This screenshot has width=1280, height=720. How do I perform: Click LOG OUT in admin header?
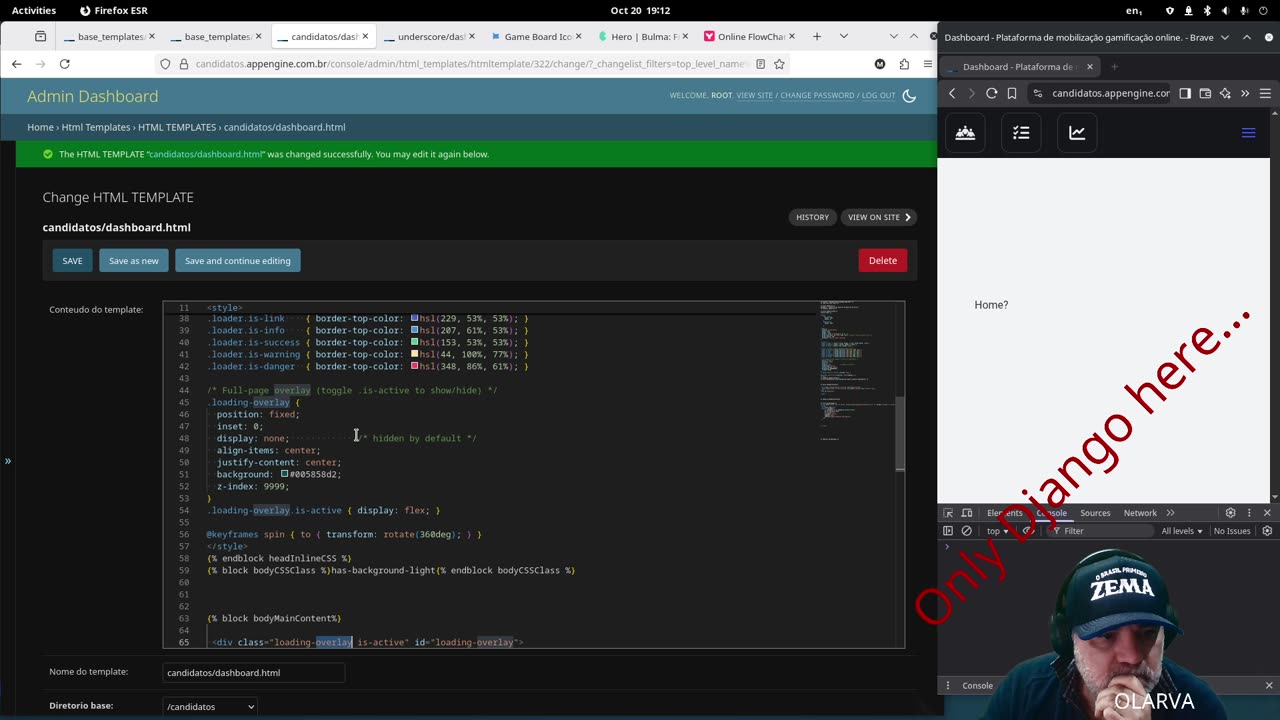879,96
